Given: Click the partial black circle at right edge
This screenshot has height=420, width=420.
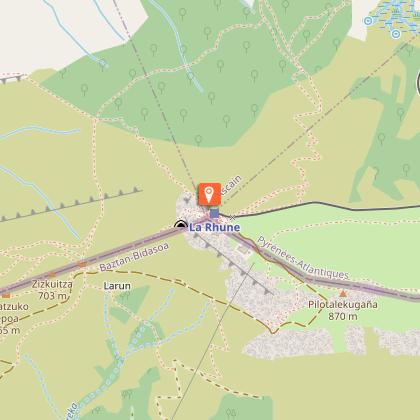Looking at the screenshot, I should tap(418, 83).
